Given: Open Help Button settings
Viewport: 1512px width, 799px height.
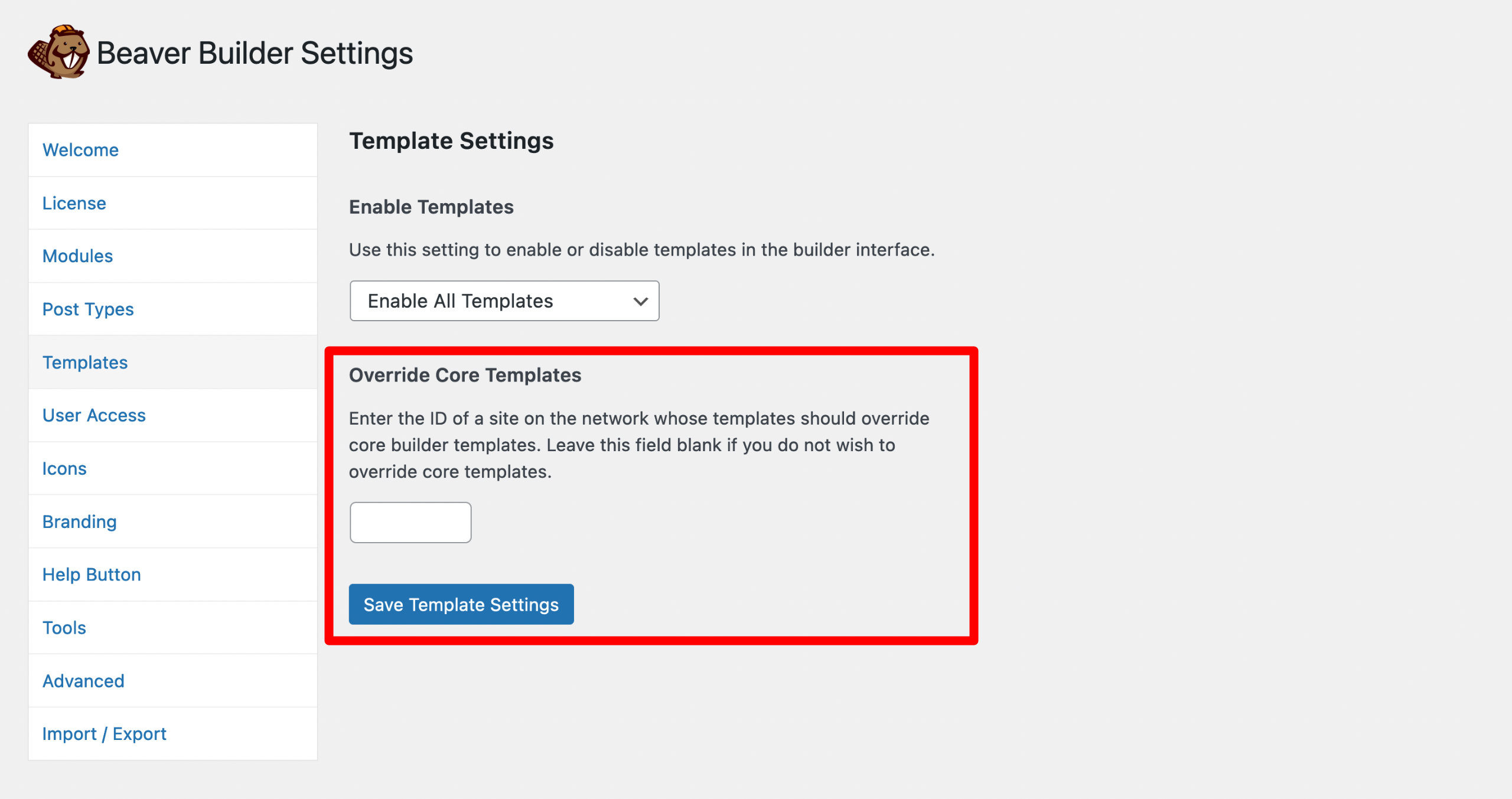Looking at the screenshot, I should pyautogui.click(x=92, y=574).
